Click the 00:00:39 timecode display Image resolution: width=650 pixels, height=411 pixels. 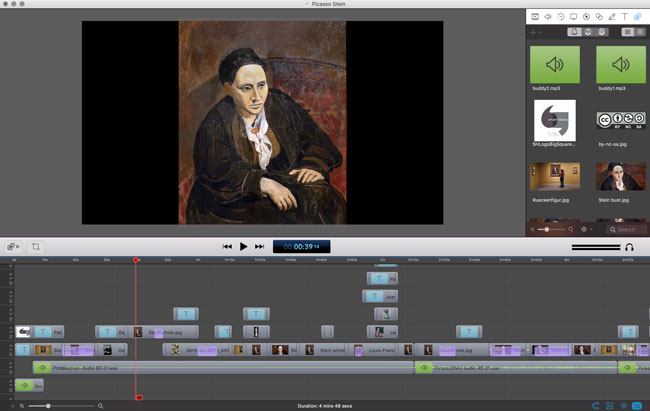click(x=301, y=247)
